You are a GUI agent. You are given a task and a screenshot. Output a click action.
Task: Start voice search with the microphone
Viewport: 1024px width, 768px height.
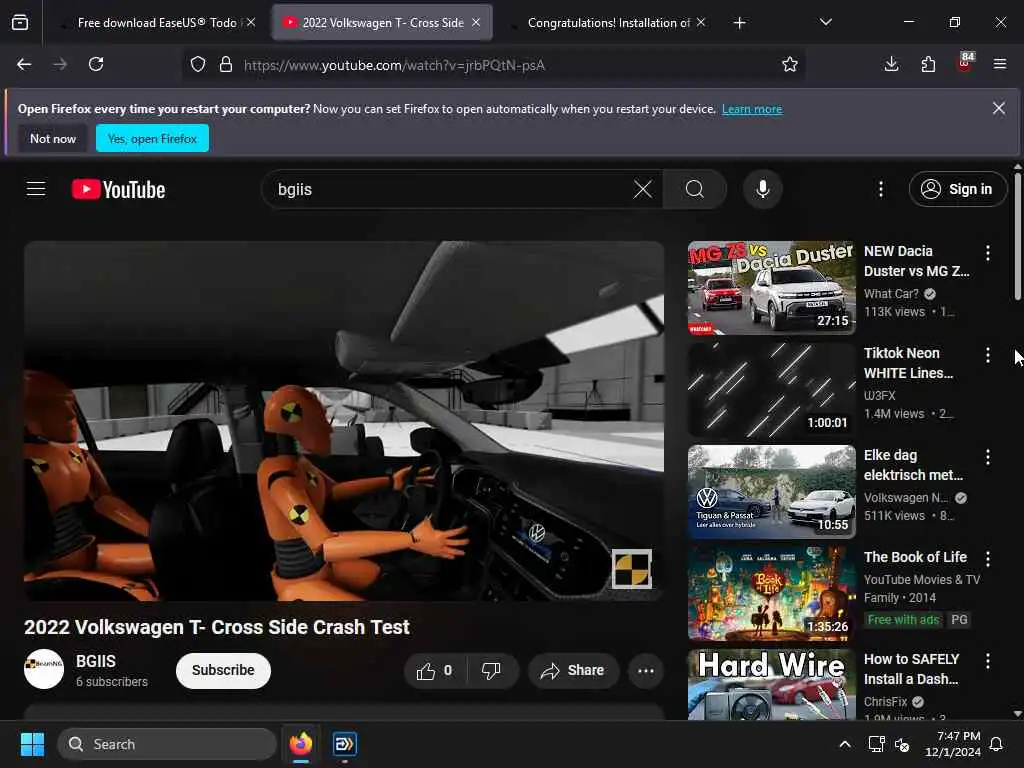[x=762, y=189]
